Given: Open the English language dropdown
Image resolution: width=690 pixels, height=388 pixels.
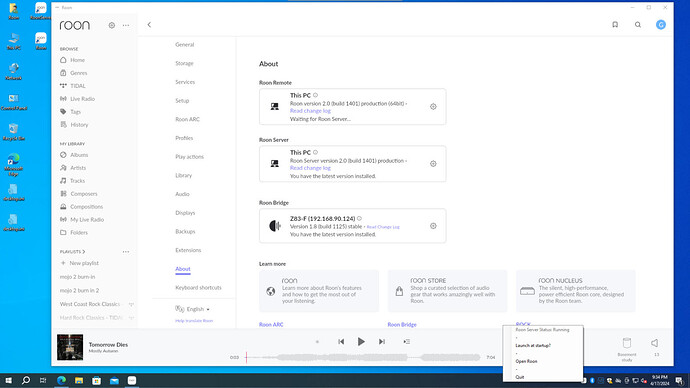Looking at the screenshot, I should tap(193, 309).
